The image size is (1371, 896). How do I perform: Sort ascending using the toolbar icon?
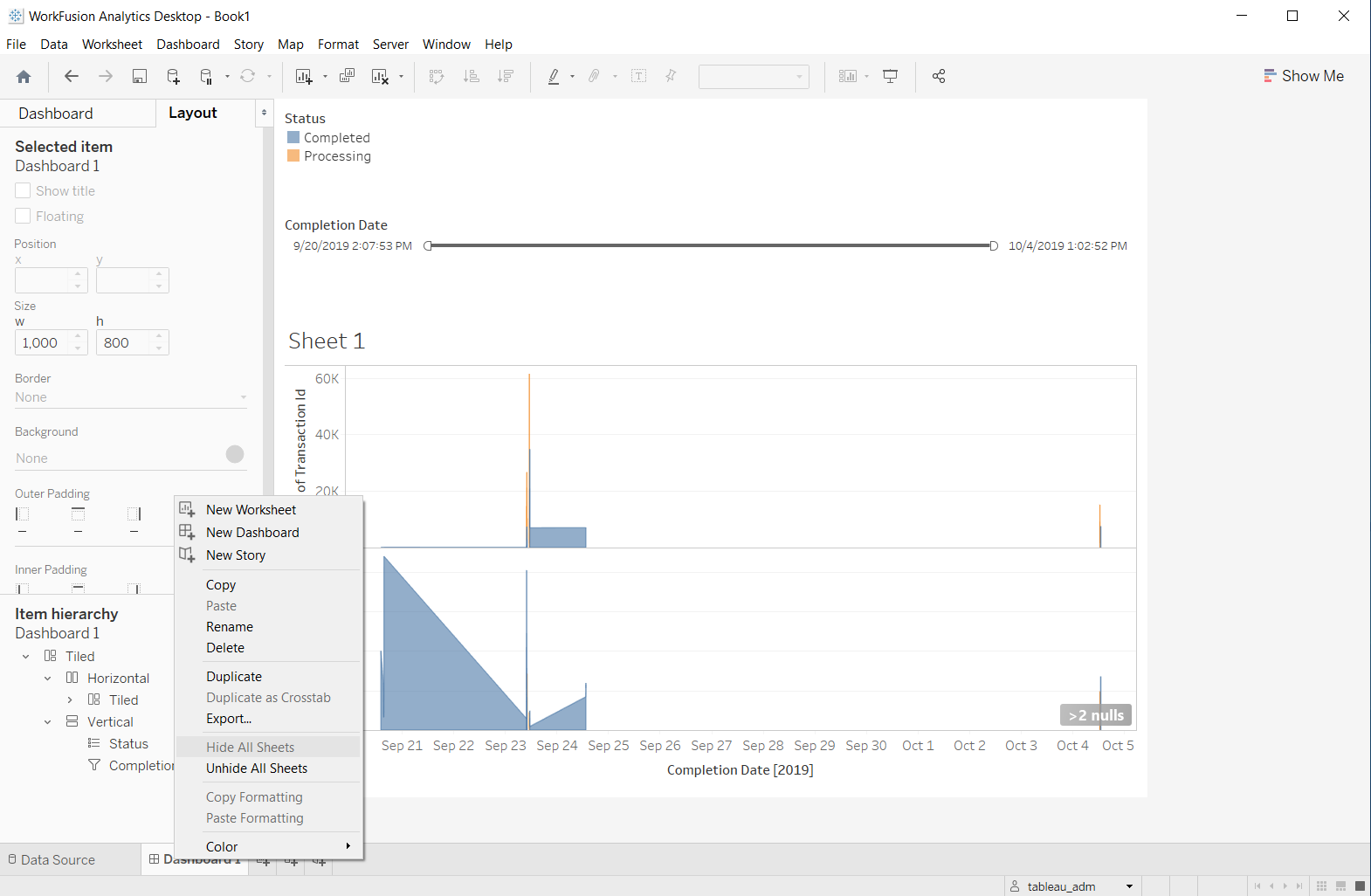472,76
